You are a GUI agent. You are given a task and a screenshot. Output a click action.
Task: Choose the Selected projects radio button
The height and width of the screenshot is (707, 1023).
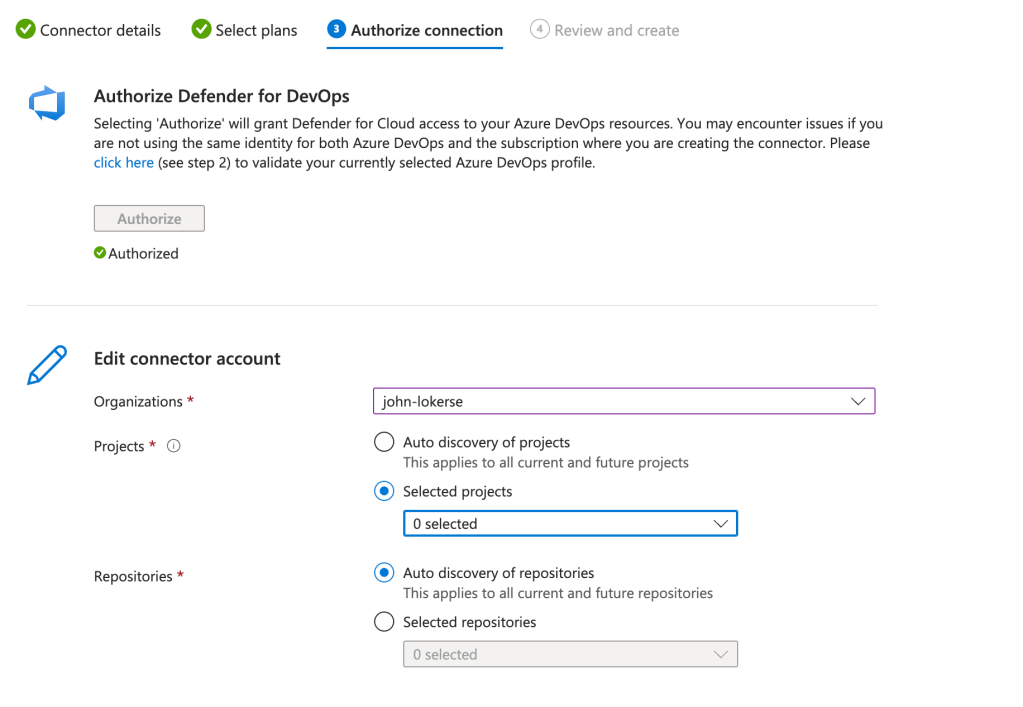384,492
